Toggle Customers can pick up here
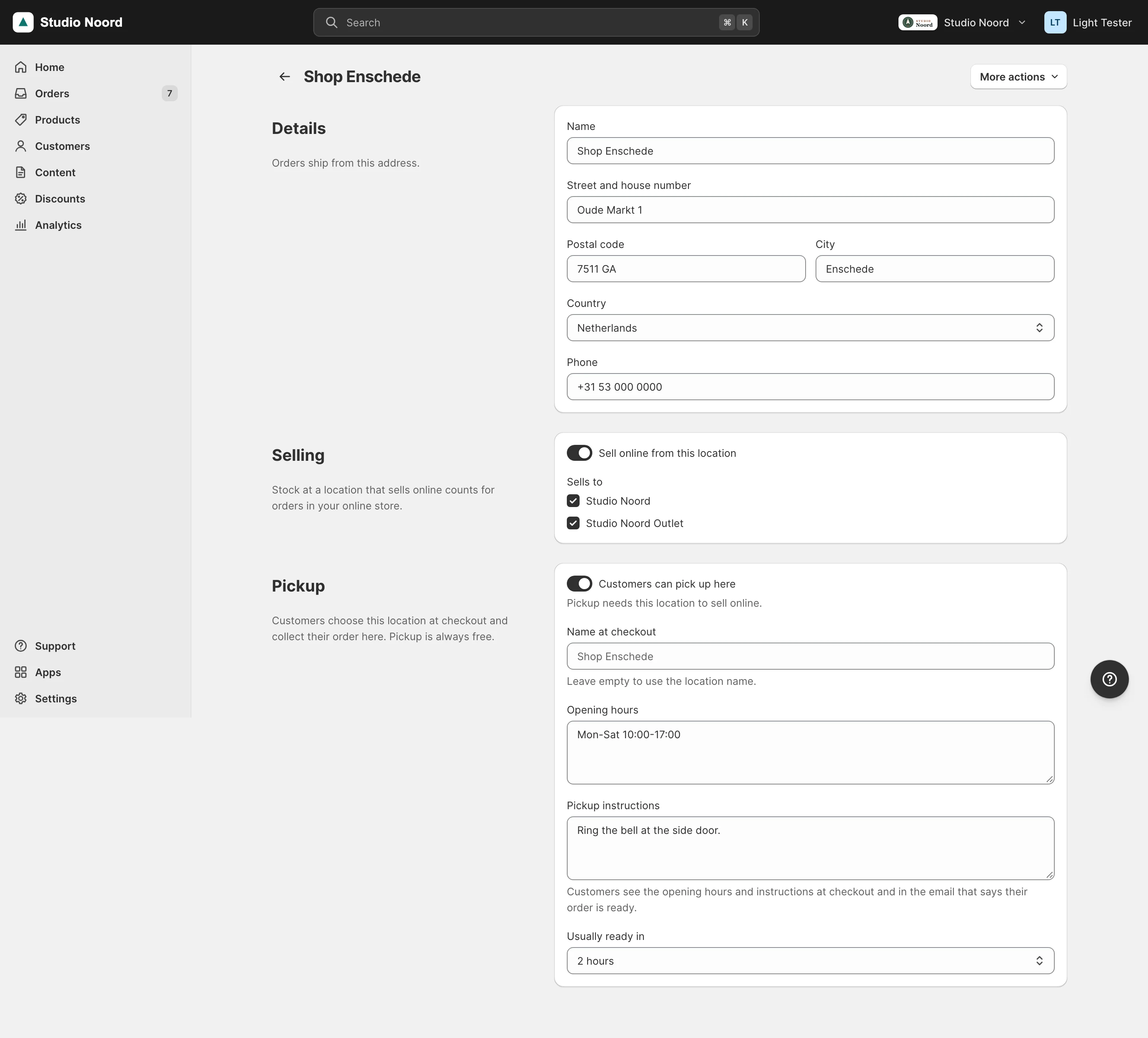This screenshot has width=1148, height=1038. coord(579,584)
